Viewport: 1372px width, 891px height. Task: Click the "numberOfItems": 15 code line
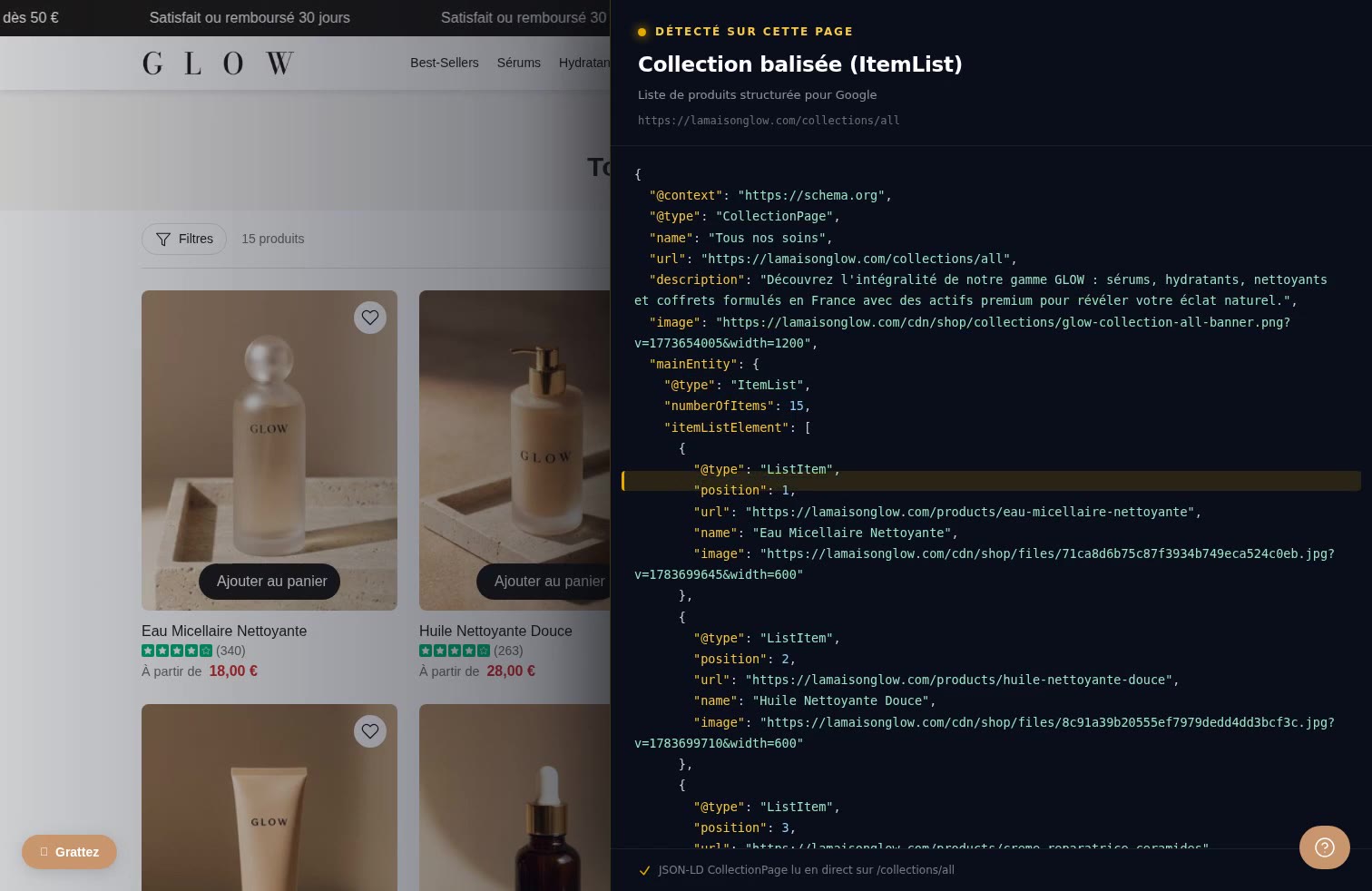coord(737,406)
